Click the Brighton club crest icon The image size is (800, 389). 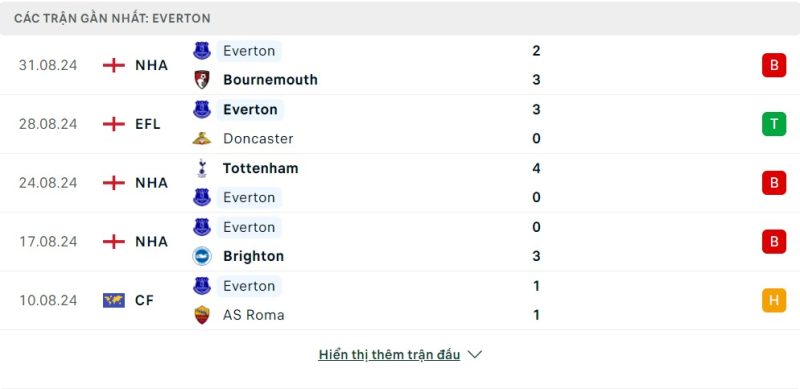point(202,256)
